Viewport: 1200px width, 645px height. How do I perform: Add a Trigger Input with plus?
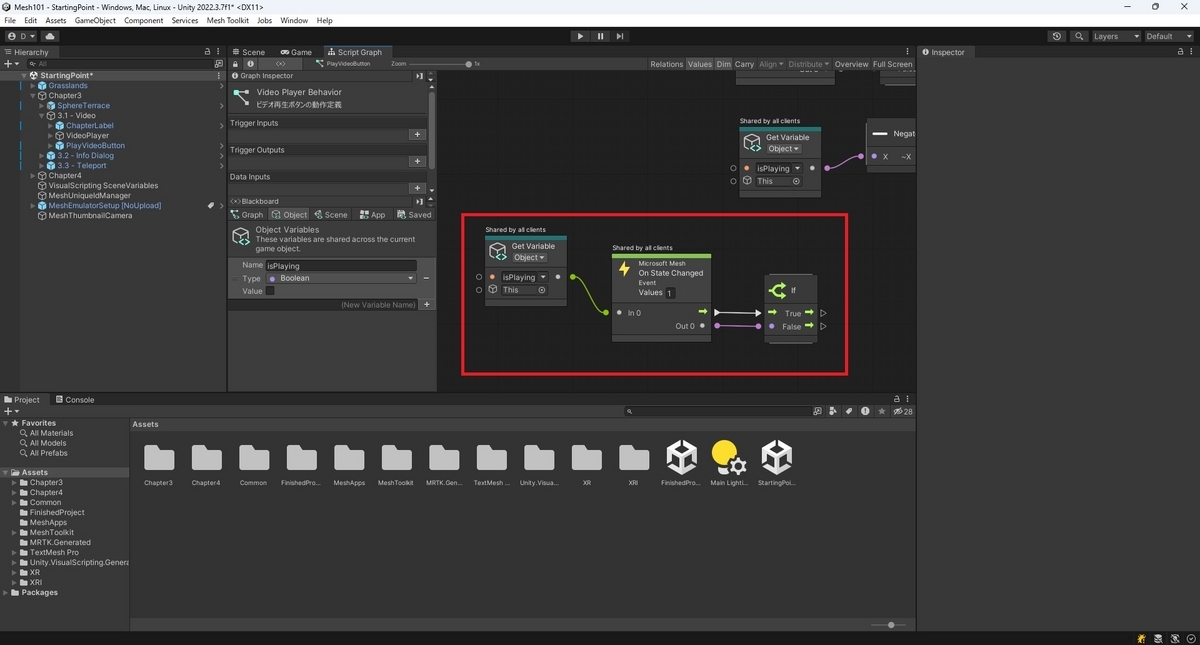click(x=418, y=134)
